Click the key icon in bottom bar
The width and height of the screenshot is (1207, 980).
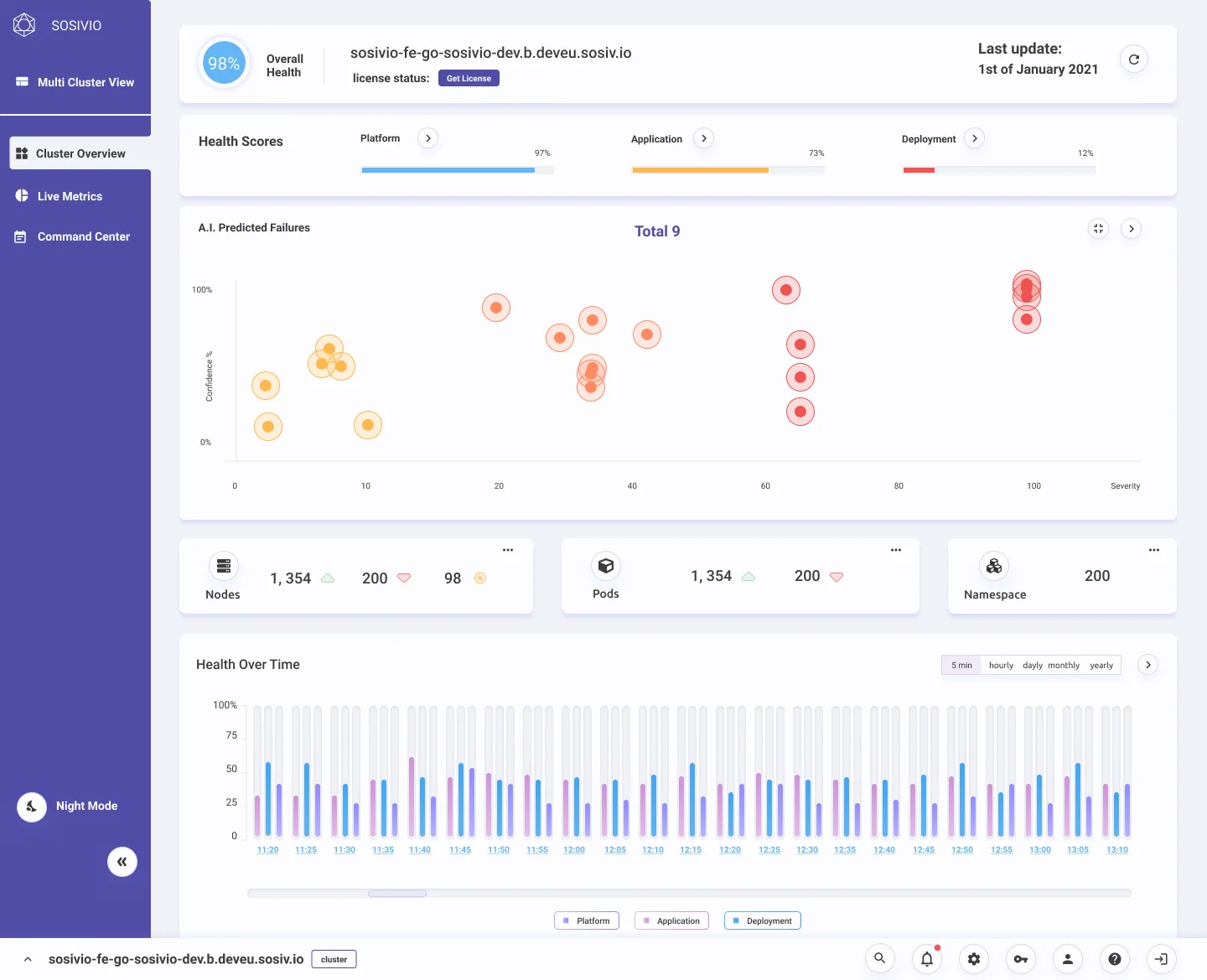coord(1021,959)
